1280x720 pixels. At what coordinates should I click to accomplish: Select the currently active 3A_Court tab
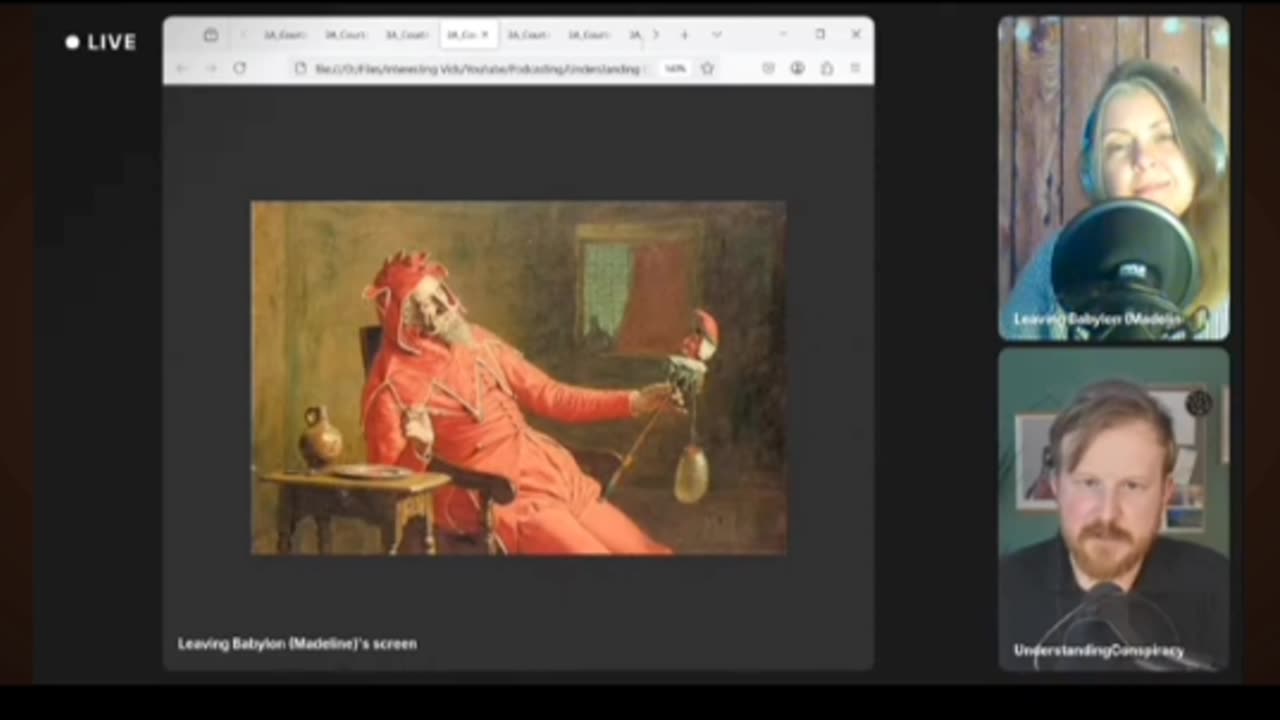pyautogui.click(x=468, y=35)
